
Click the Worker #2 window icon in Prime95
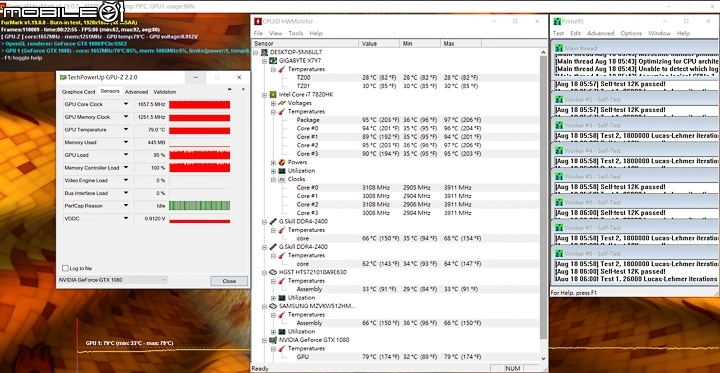[x=559, y=100]
